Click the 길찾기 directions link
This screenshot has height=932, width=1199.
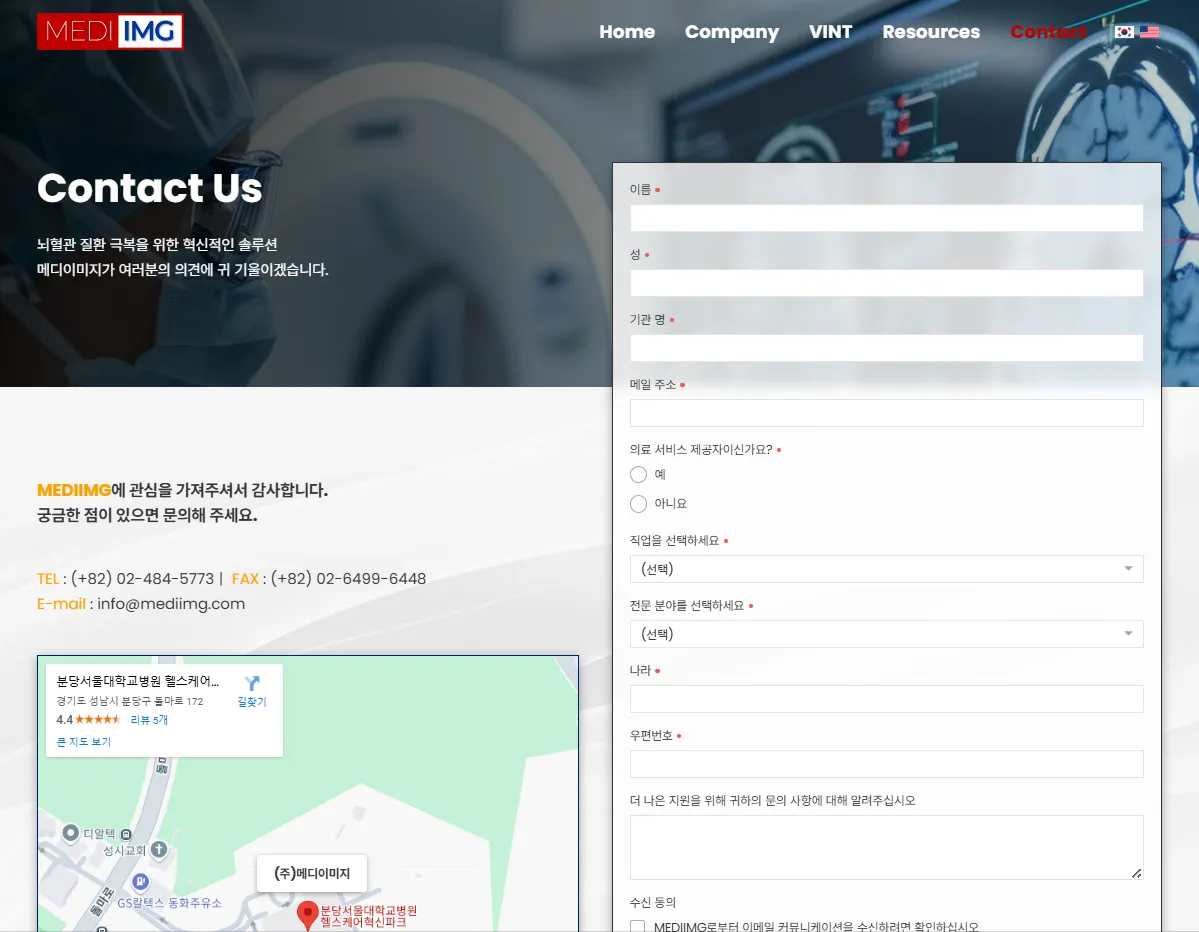[x=252, y=701]
